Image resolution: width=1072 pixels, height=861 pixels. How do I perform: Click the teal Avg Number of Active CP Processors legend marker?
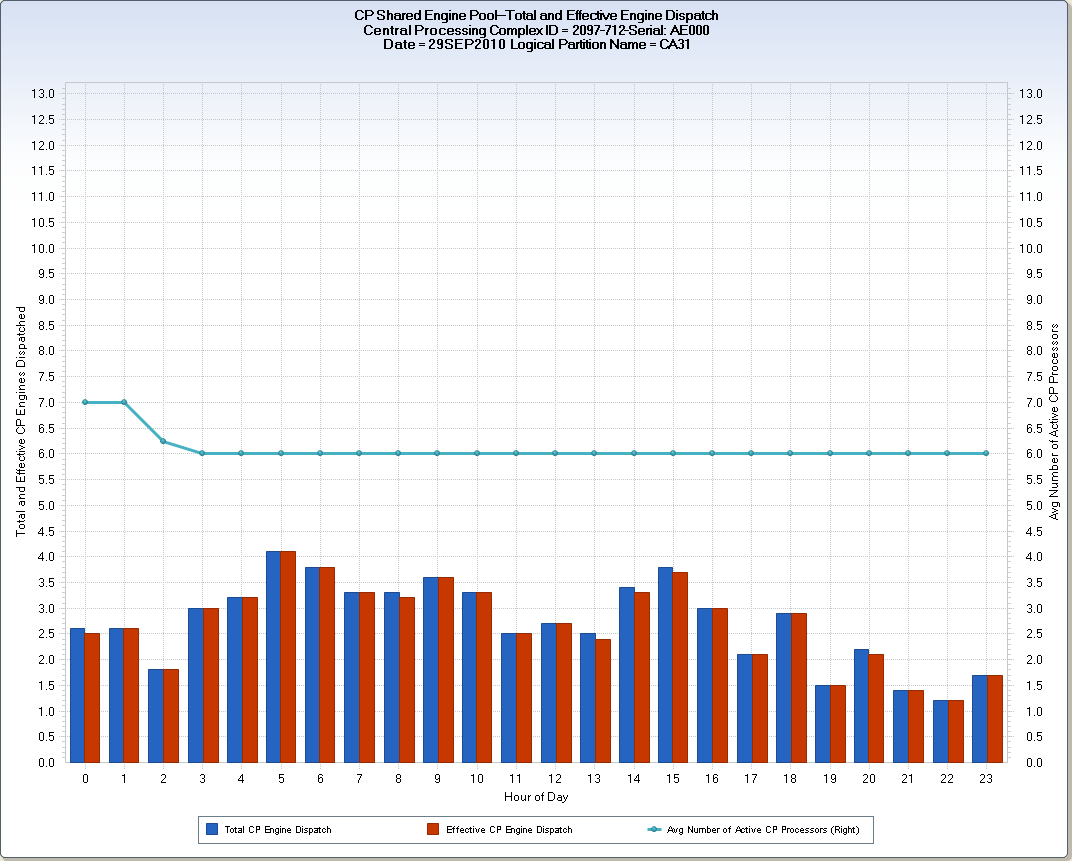pos(654,830)
